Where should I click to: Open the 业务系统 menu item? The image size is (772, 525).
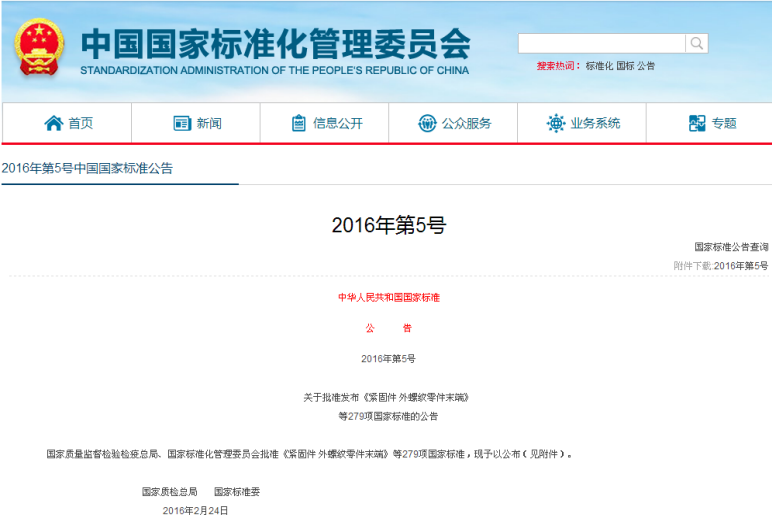pyautogui.click(x=595, y=123)
